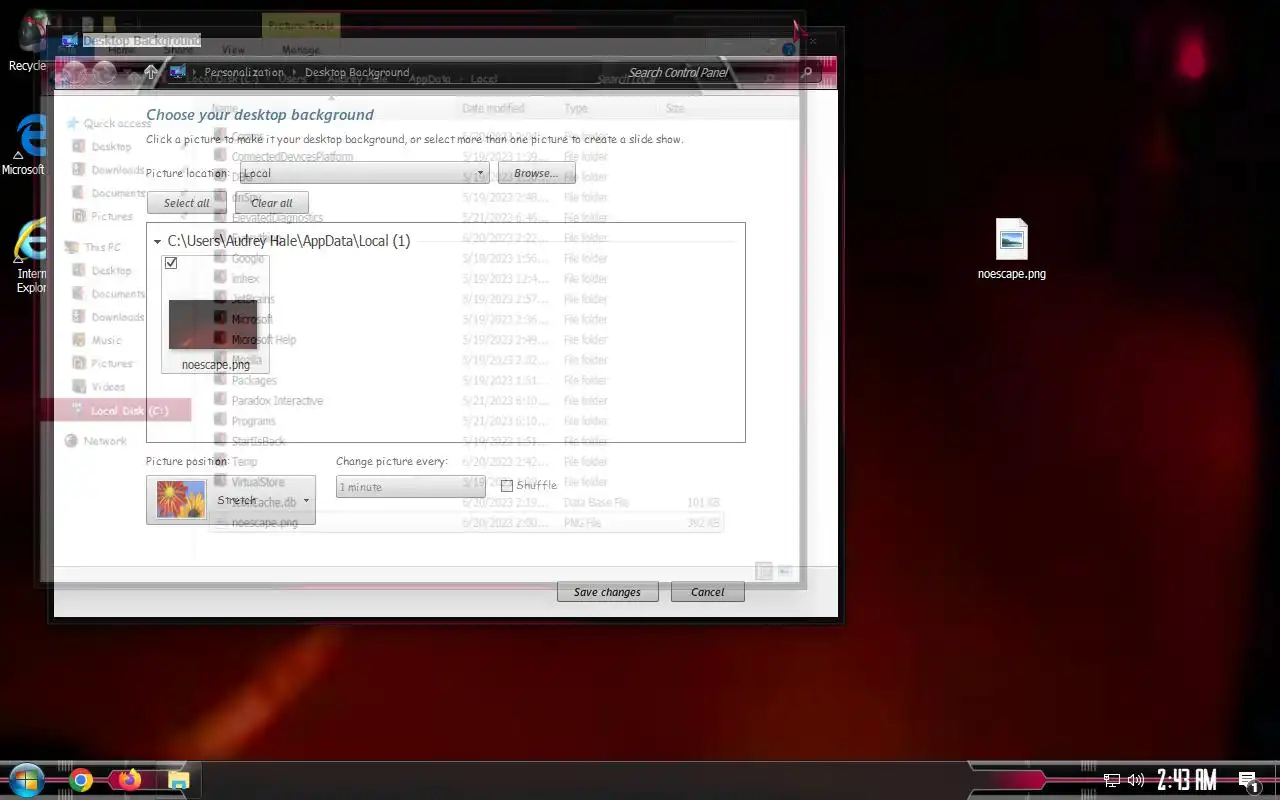Click the Select all button
The width and height of the screenshot is (1280, 800).
(187, 203)
